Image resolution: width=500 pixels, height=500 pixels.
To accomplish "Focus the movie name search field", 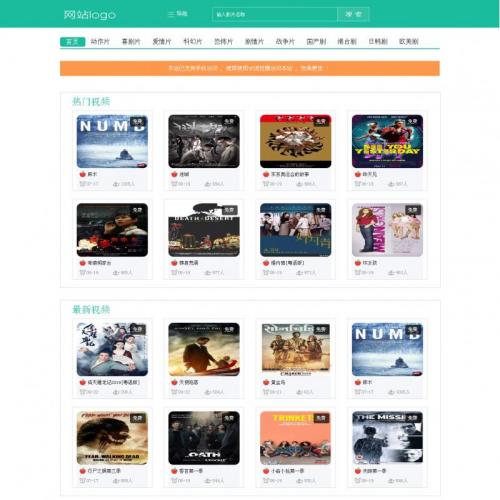I will click(275, 14).
